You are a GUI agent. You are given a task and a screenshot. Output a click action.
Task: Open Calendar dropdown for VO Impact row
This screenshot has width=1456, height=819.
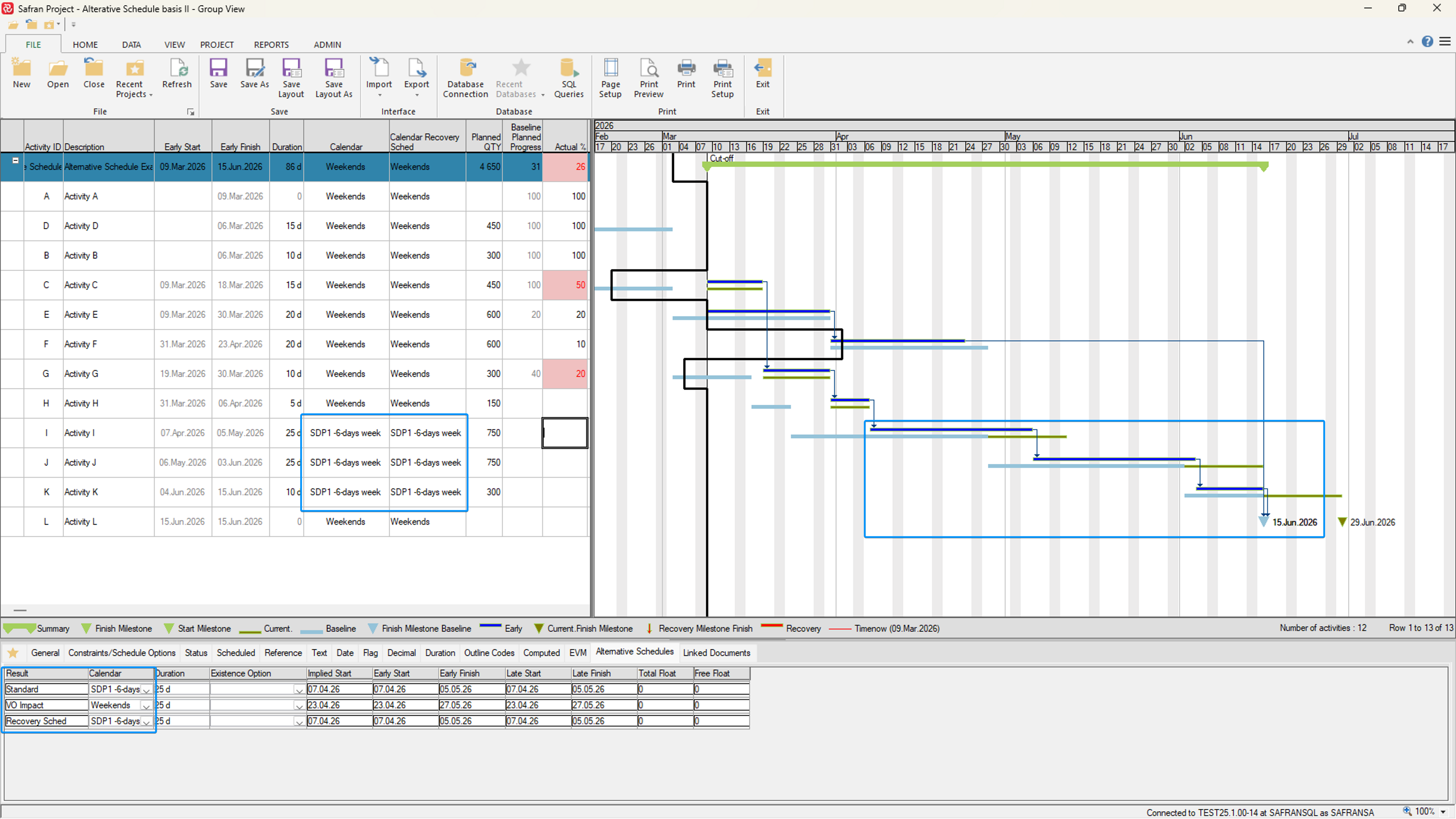(x=146, y=706)
